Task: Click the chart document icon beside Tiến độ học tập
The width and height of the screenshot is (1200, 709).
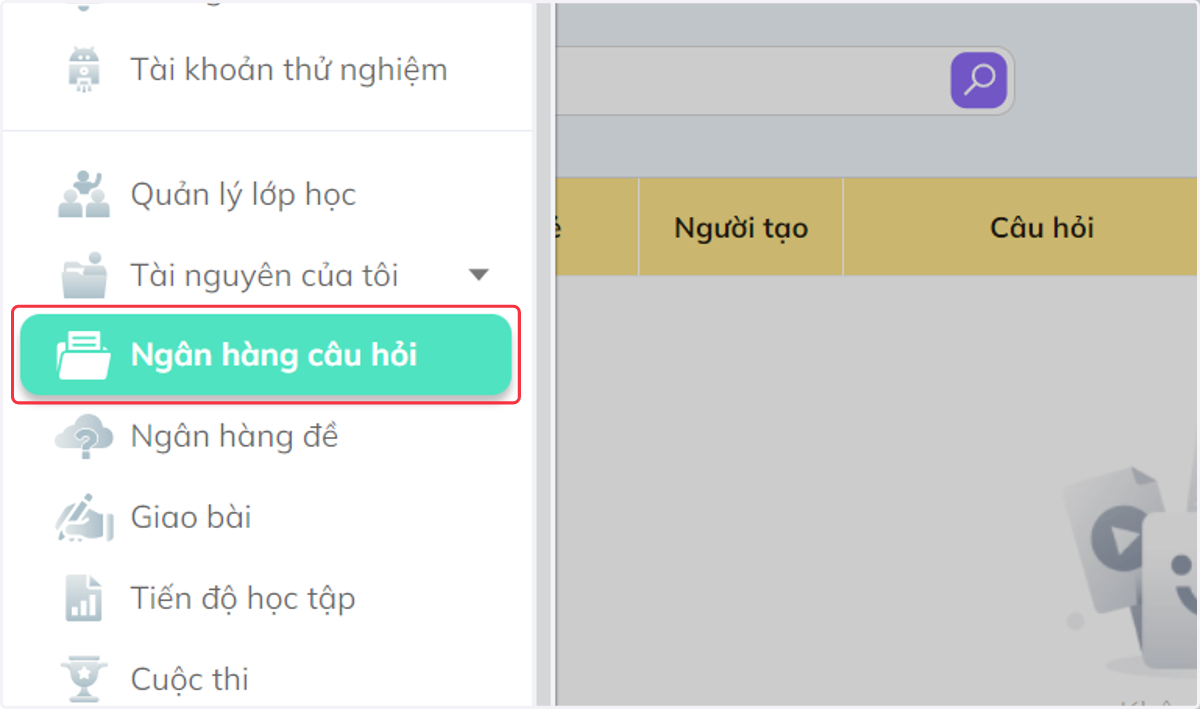Action: (83, 598)
